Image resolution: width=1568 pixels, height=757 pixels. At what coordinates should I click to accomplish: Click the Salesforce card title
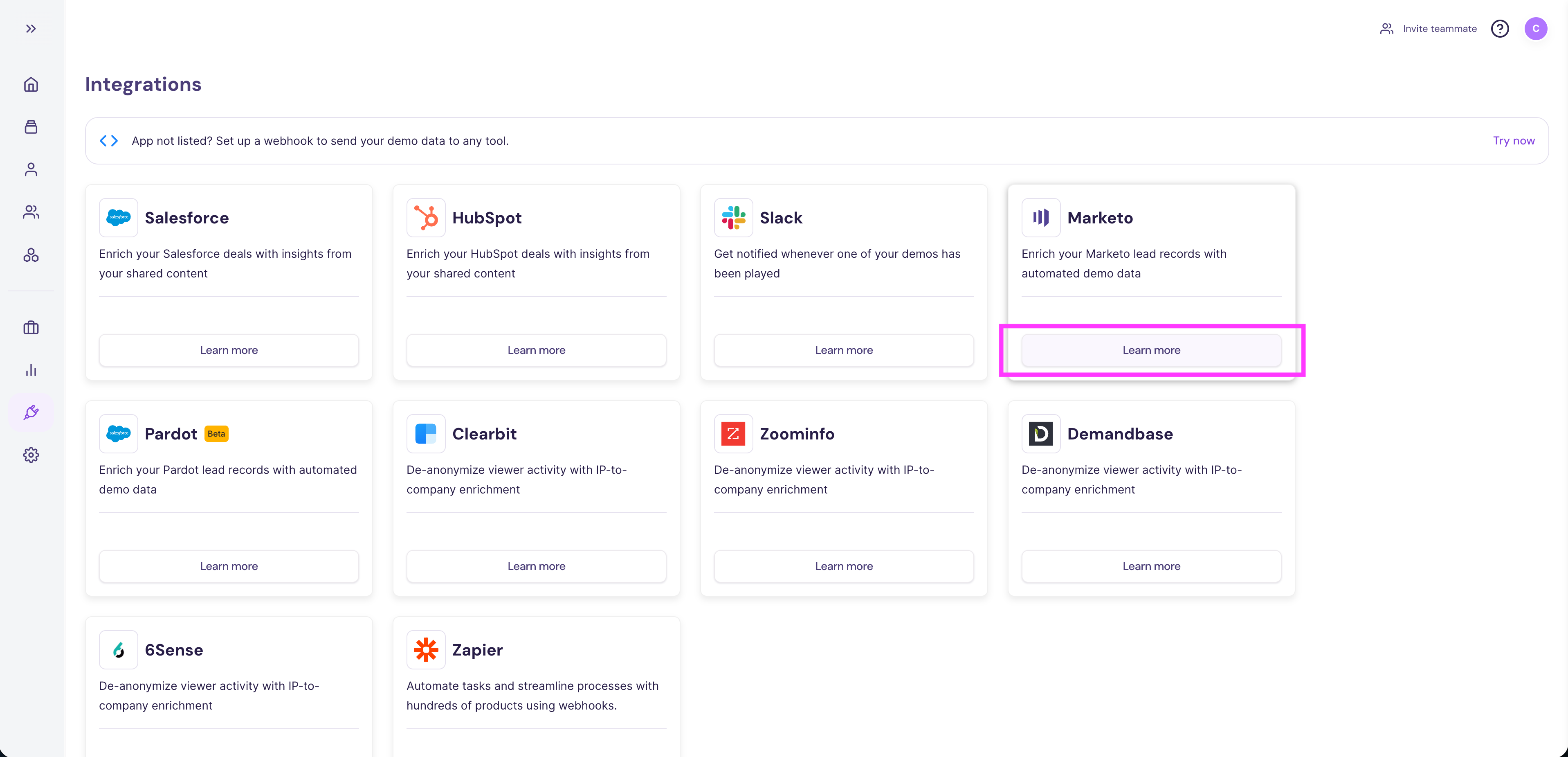tap(187, 218)
